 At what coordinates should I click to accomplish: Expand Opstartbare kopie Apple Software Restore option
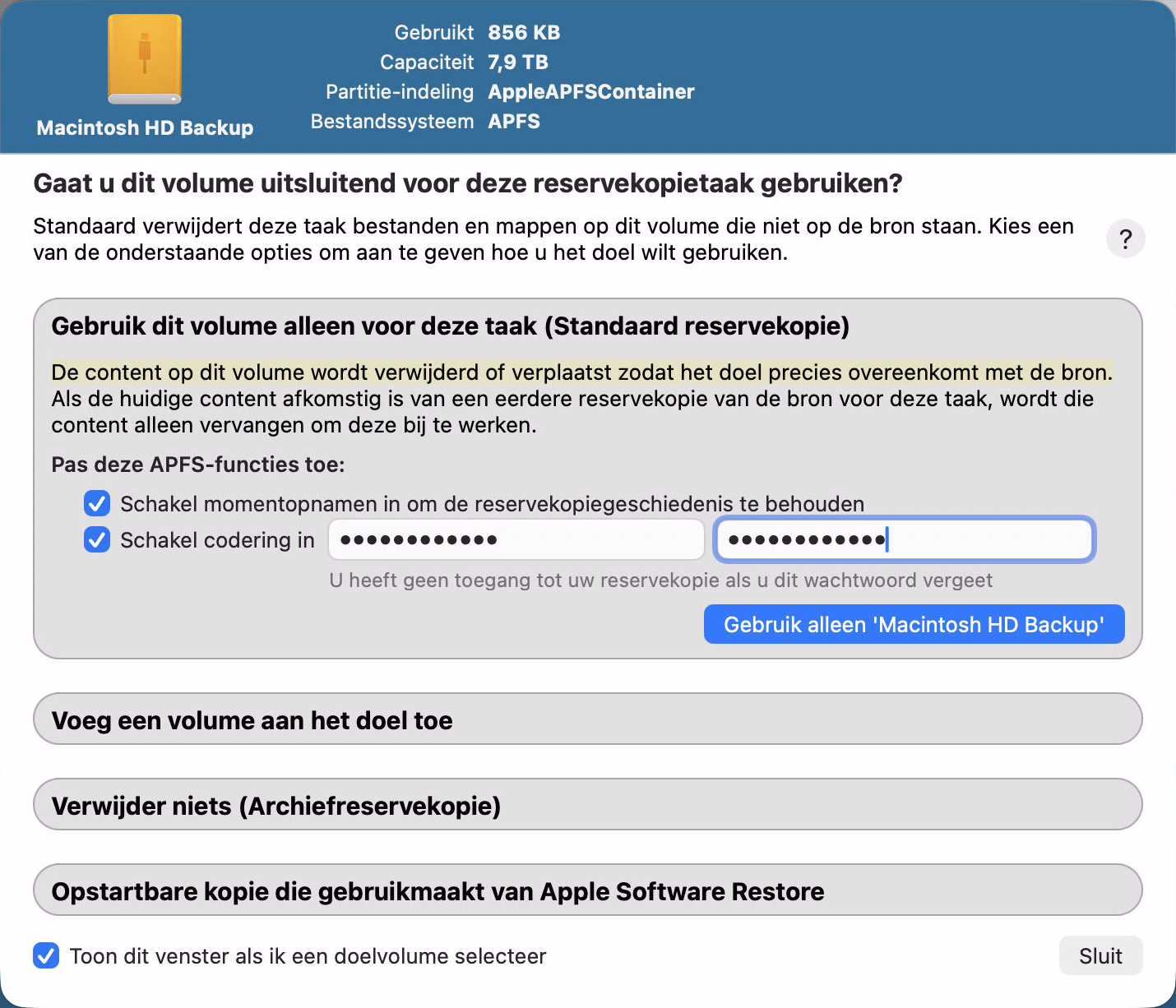(587, 890)
